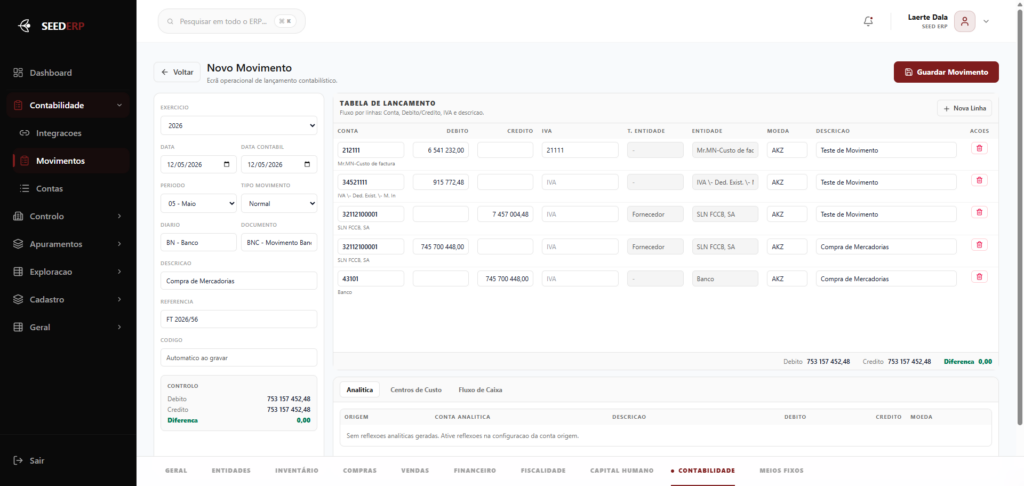Open Contas in the sidebar
Viewport: 1024px width, 486px height.
pyautogui.click(x=69, y=188)
